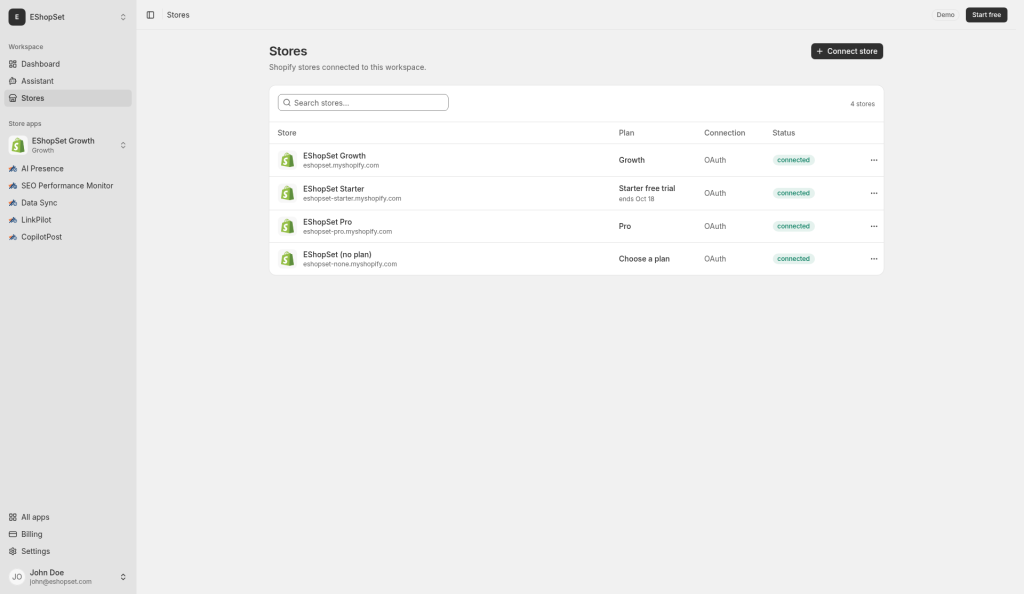1024x594 pixels.
Task: Open AI Presence app
Action: pos(68,168)
